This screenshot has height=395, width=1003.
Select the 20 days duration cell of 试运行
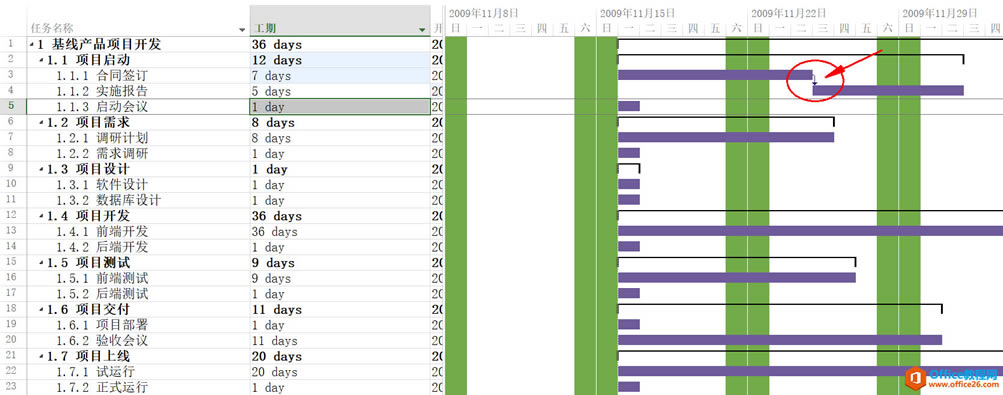pos(340,372)
